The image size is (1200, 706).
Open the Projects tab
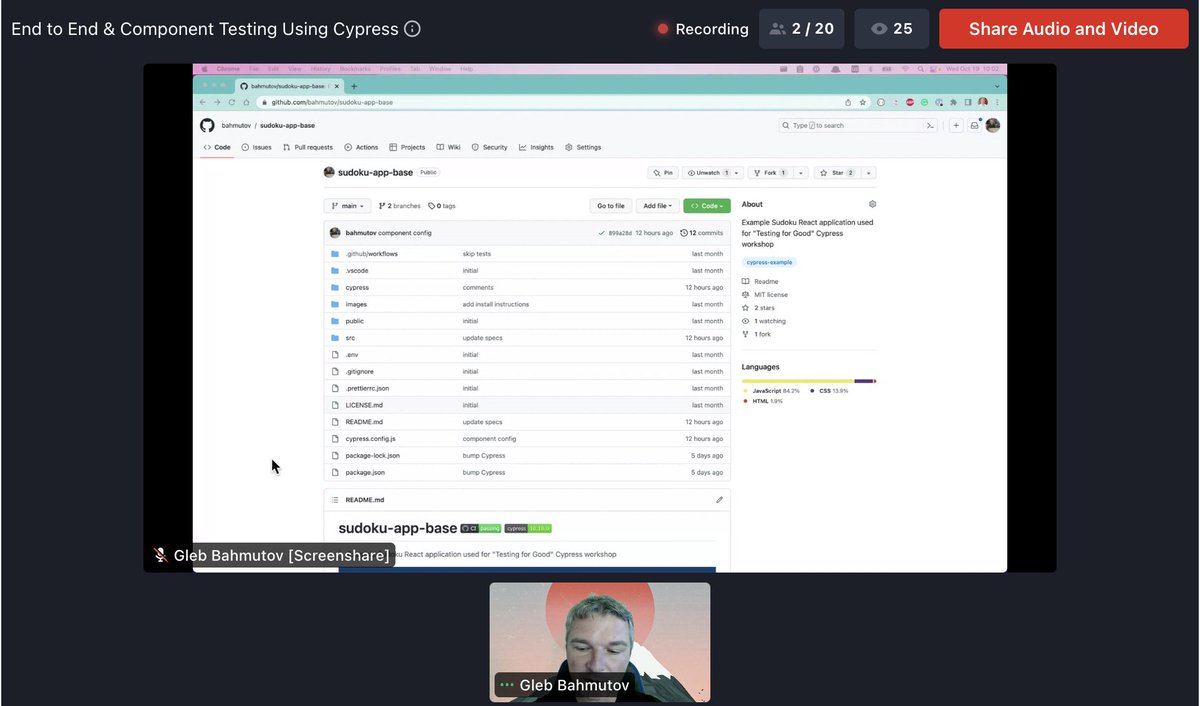[x=407, y=147]
